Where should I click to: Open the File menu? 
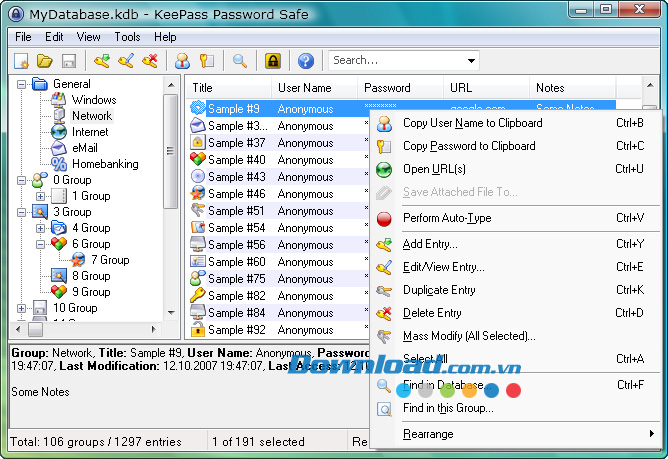pos(23,37)
